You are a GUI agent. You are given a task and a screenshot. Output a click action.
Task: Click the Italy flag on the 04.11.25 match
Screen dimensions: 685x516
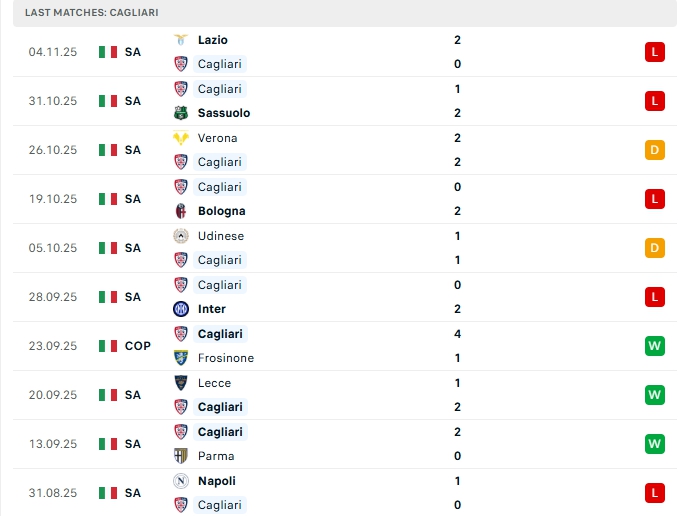(x=108, y=52)
